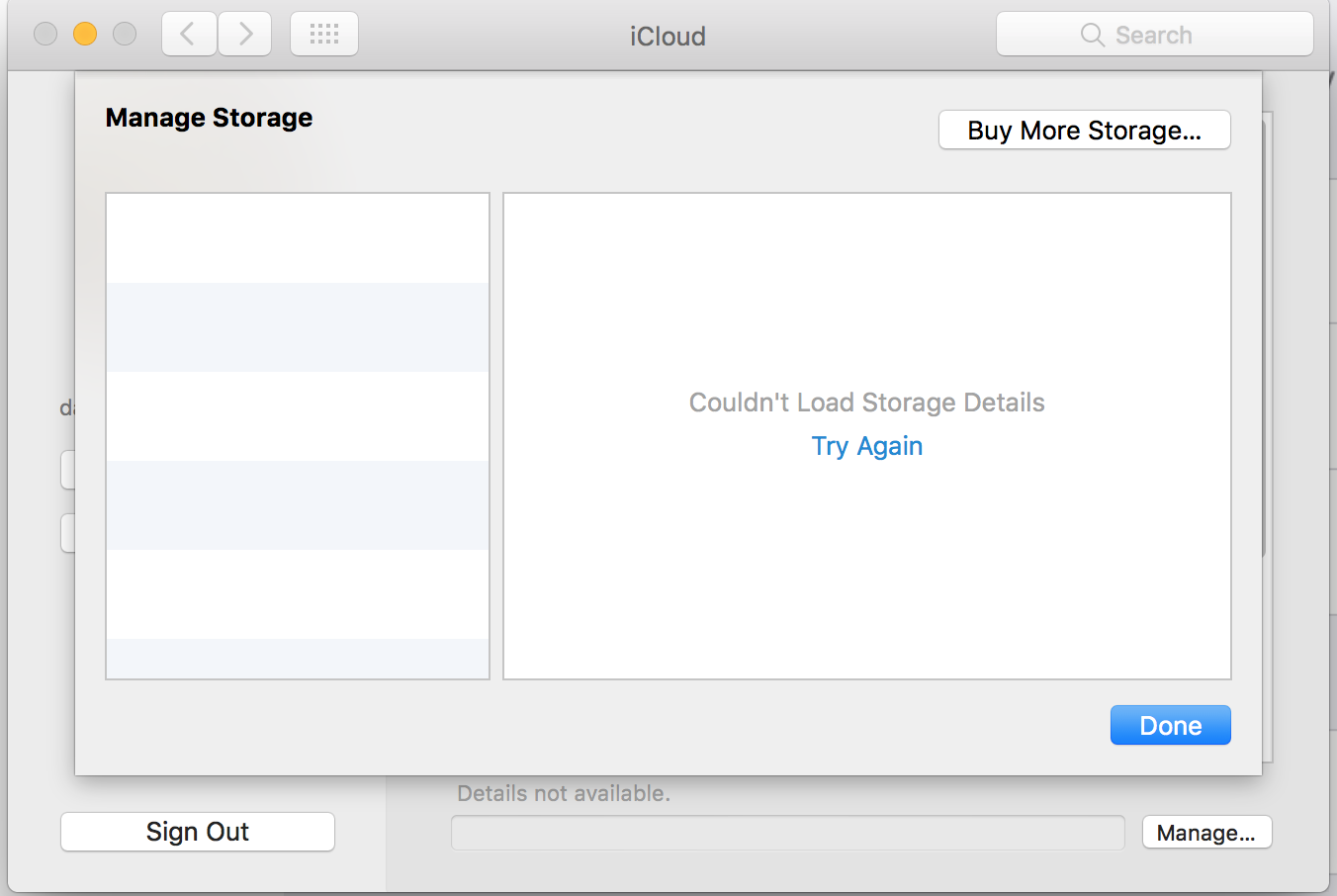The height and width of the screenshot is (896, 1337).
Task: Click Buy More Storage button
Action: (x=1085, y=131)
